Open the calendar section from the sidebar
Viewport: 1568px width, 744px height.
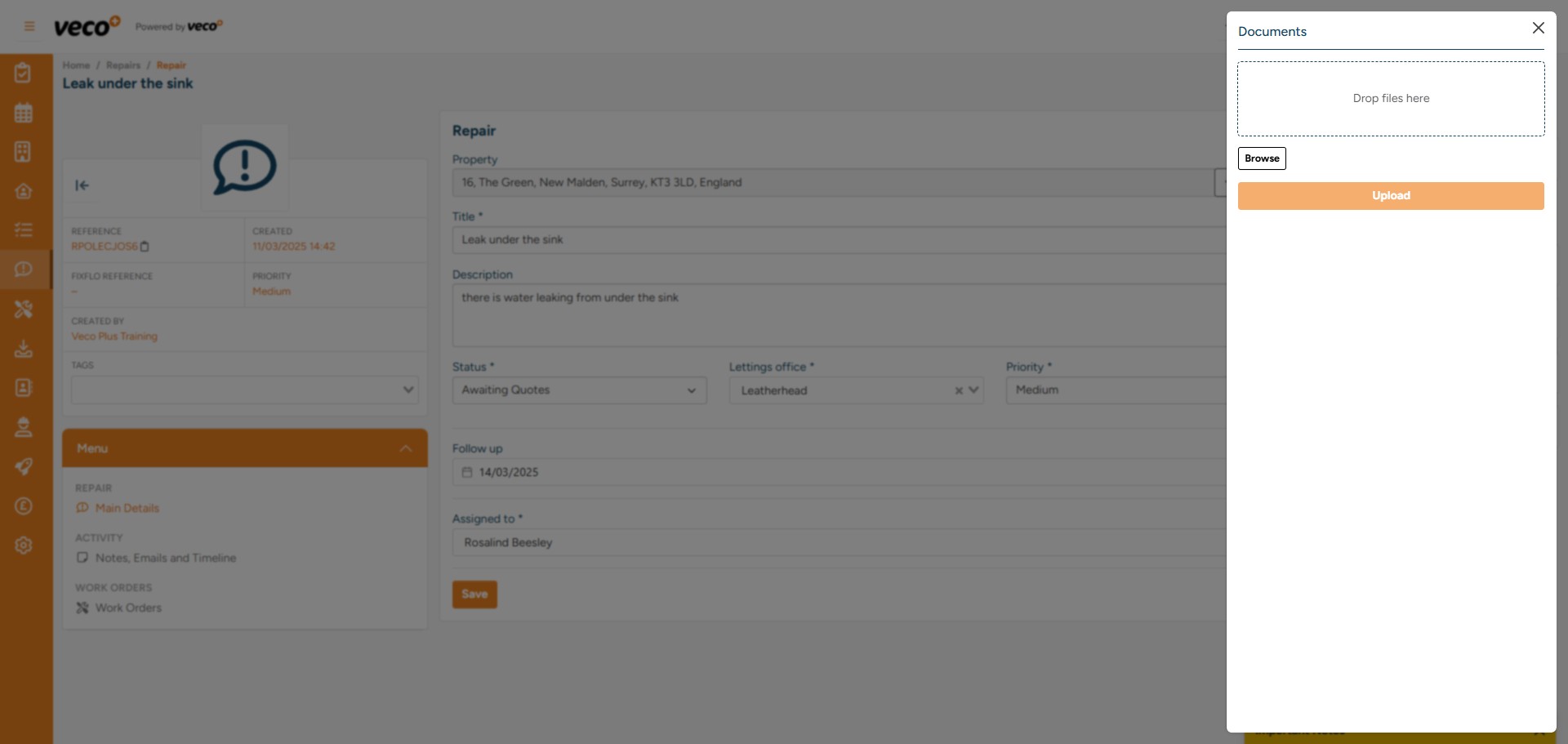24,112
